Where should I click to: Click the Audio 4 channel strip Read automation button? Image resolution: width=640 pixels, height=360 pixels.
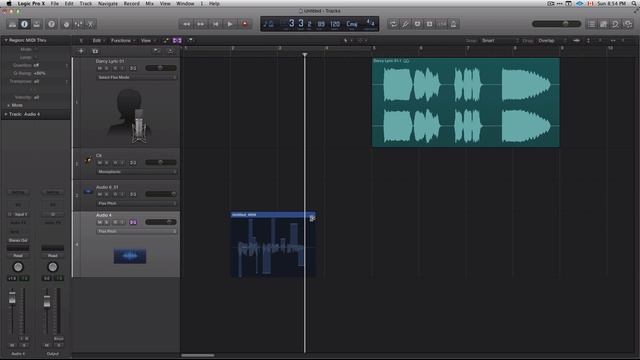point(18,256)
